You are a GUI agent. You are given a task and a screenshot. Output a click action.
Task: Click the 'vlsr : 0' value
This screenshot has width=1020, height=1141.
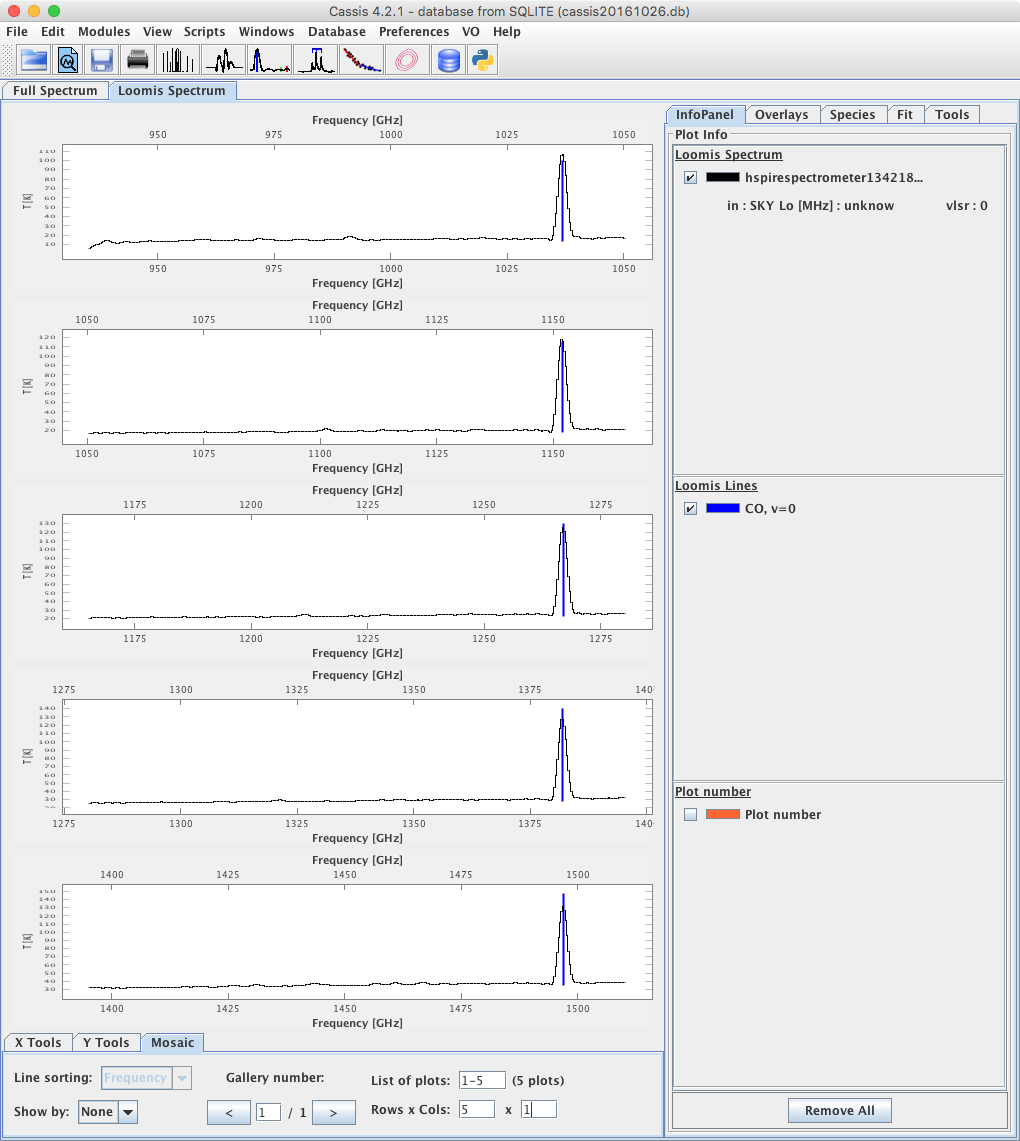coord(967,206)
